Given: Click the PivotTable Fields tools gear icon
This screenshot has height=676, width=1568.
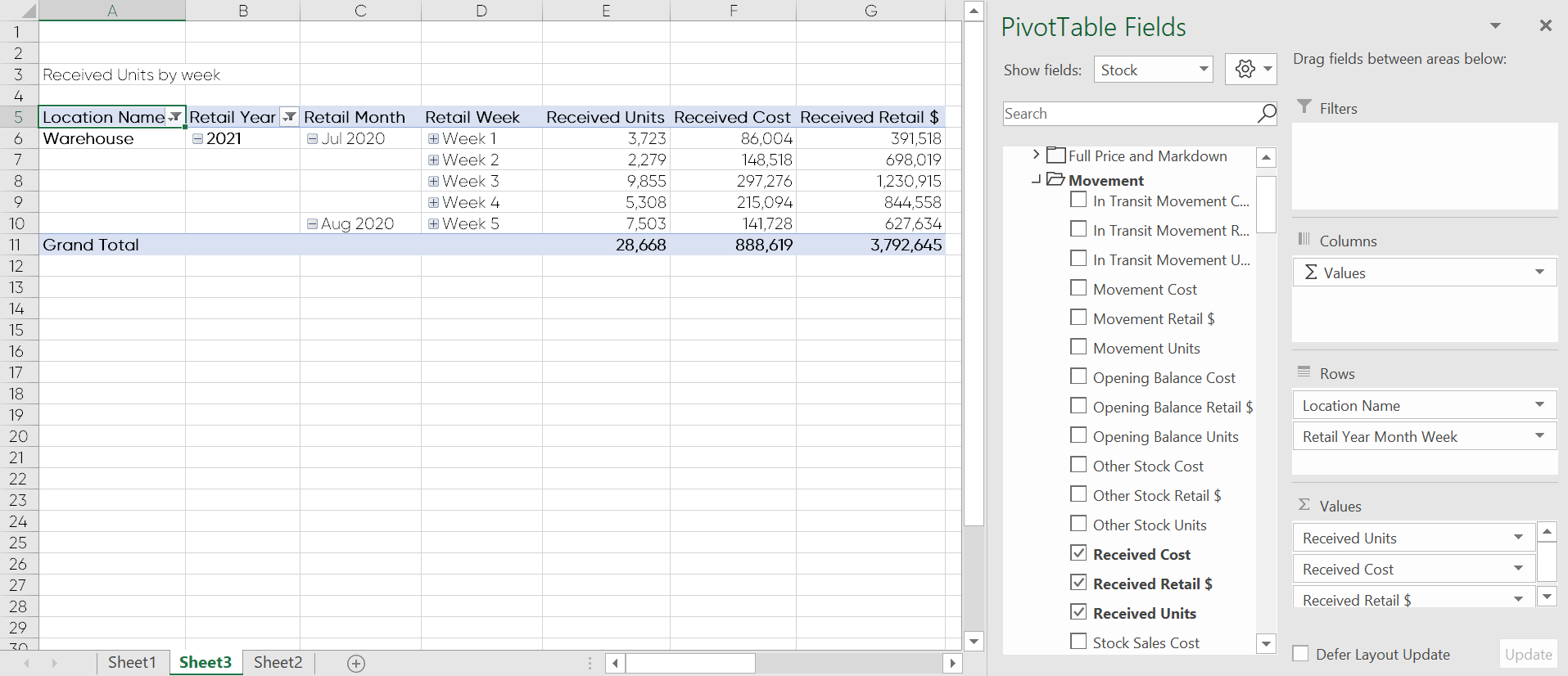Looking at the screenshot, I should click(x=1245, y=70).
